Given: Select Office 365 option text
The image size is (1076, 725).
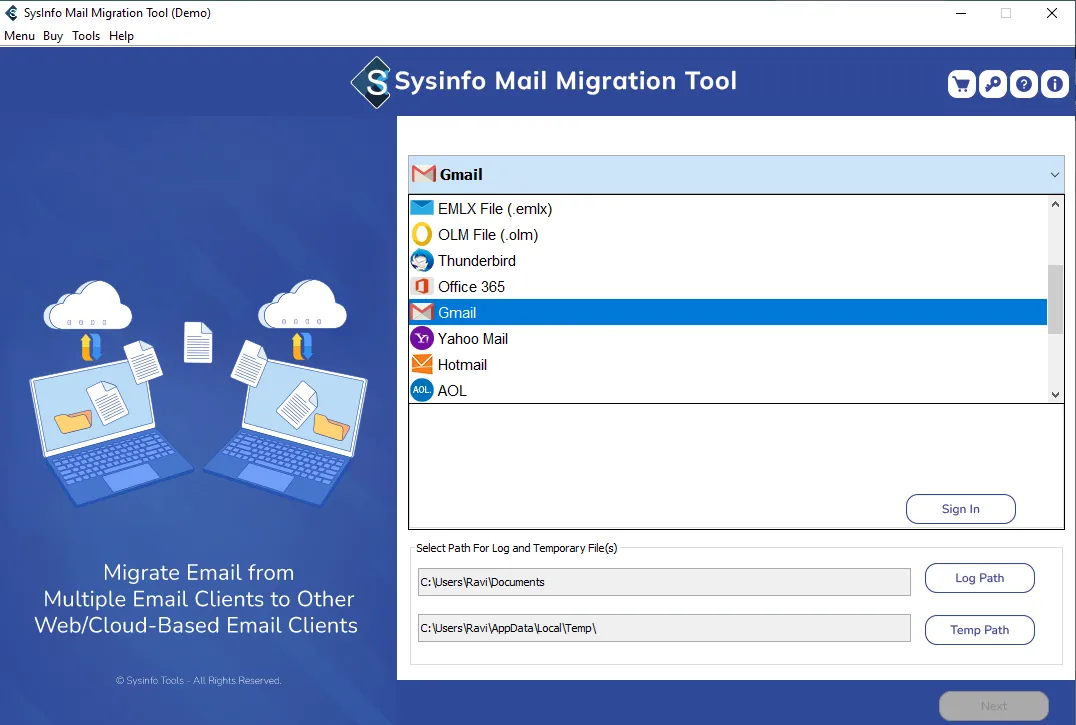Looking at the screenshot, I should point(471,287).
